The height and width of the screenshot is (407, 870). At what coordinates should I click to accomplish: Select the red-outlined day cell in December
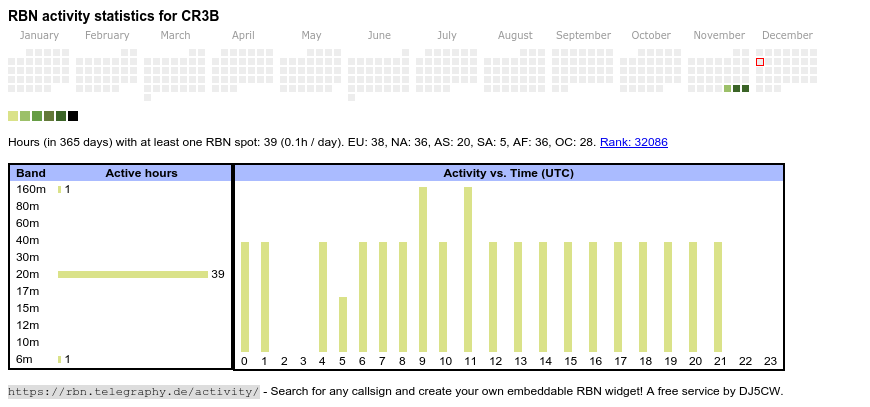(760, 62)
